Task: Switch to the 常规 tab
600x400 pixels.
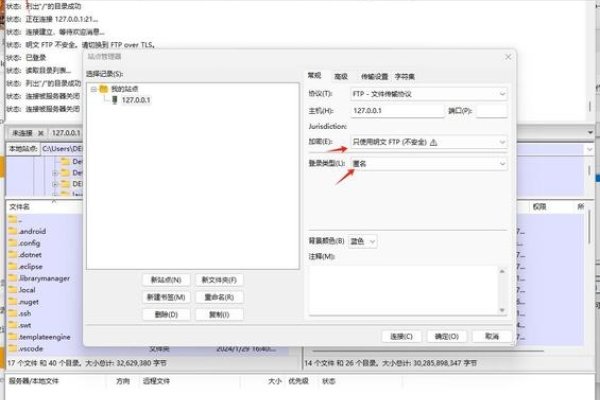Action: 314,75
